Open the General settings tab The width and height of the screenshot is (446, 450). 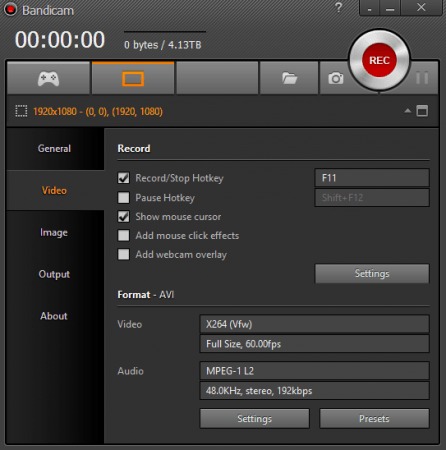(54, 149)
